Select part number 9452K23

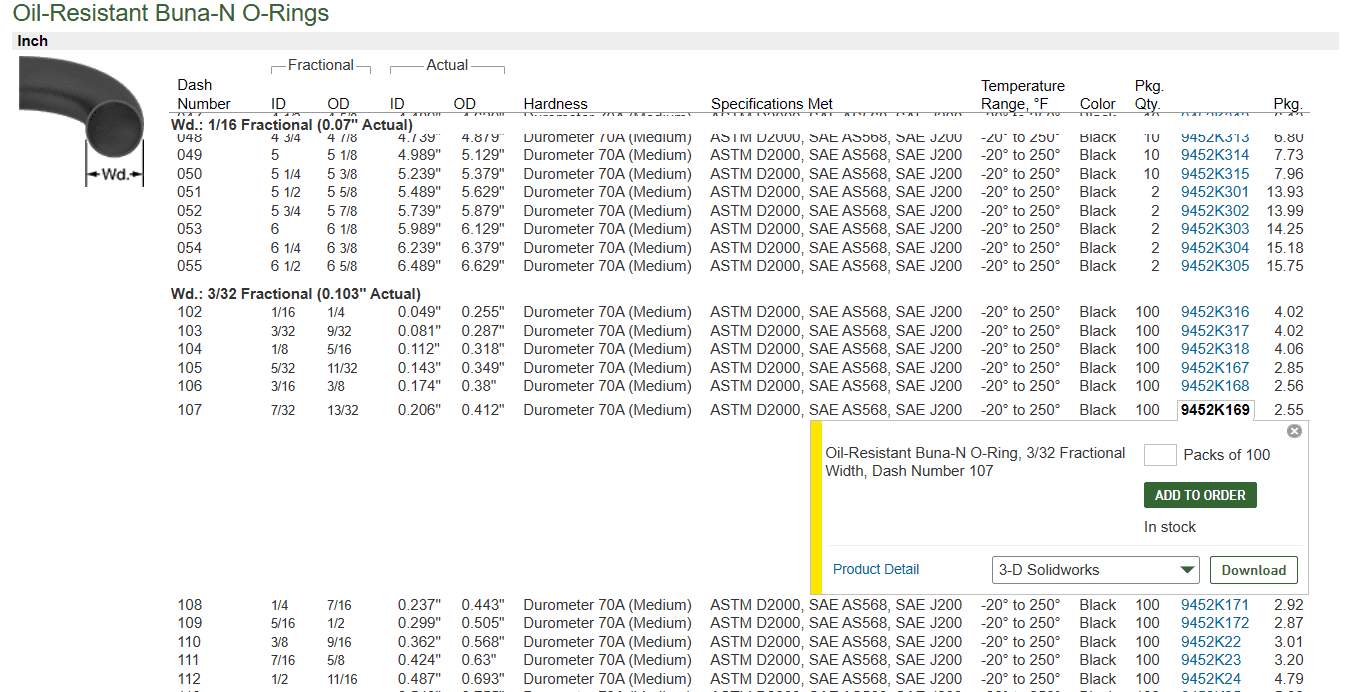pyautogui.click(x=1210, y=660)
